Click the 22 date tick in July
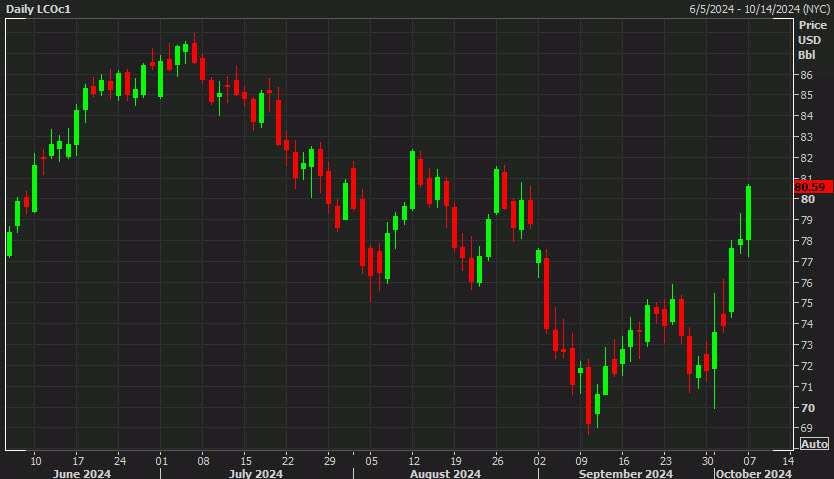The height and width of the screenshot is (479, 834). pyautogui.click(x=288, y=461)
